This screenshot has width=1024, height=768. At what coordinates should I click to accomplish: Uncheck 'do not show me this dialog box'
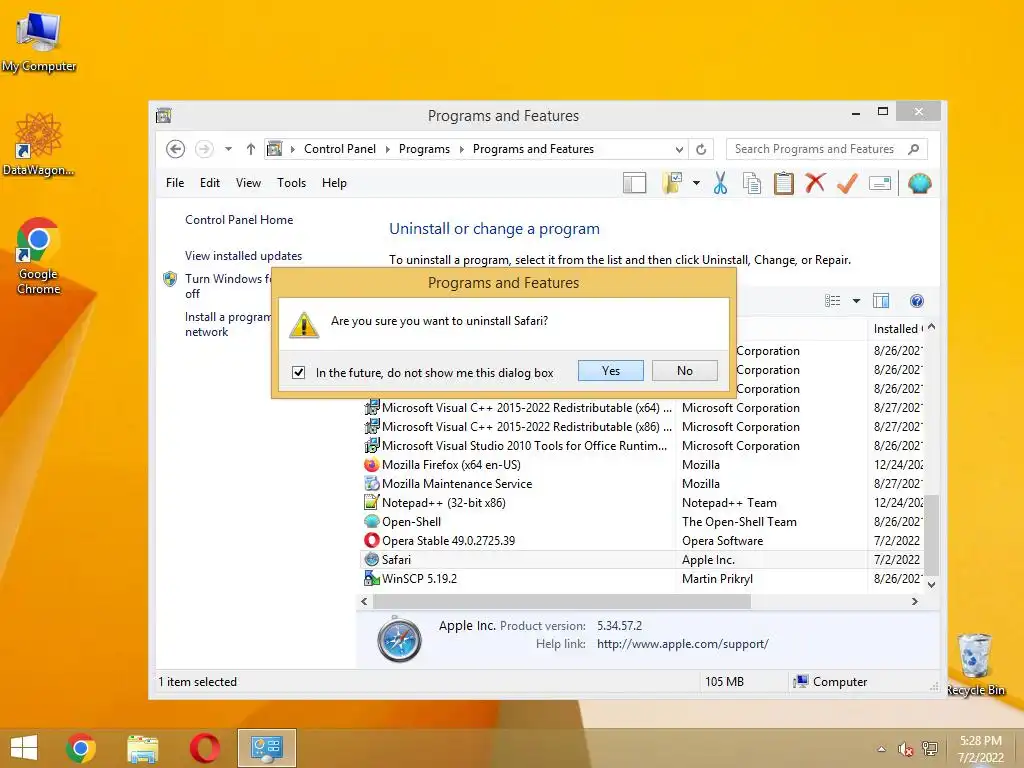click(x=298, y=372)
